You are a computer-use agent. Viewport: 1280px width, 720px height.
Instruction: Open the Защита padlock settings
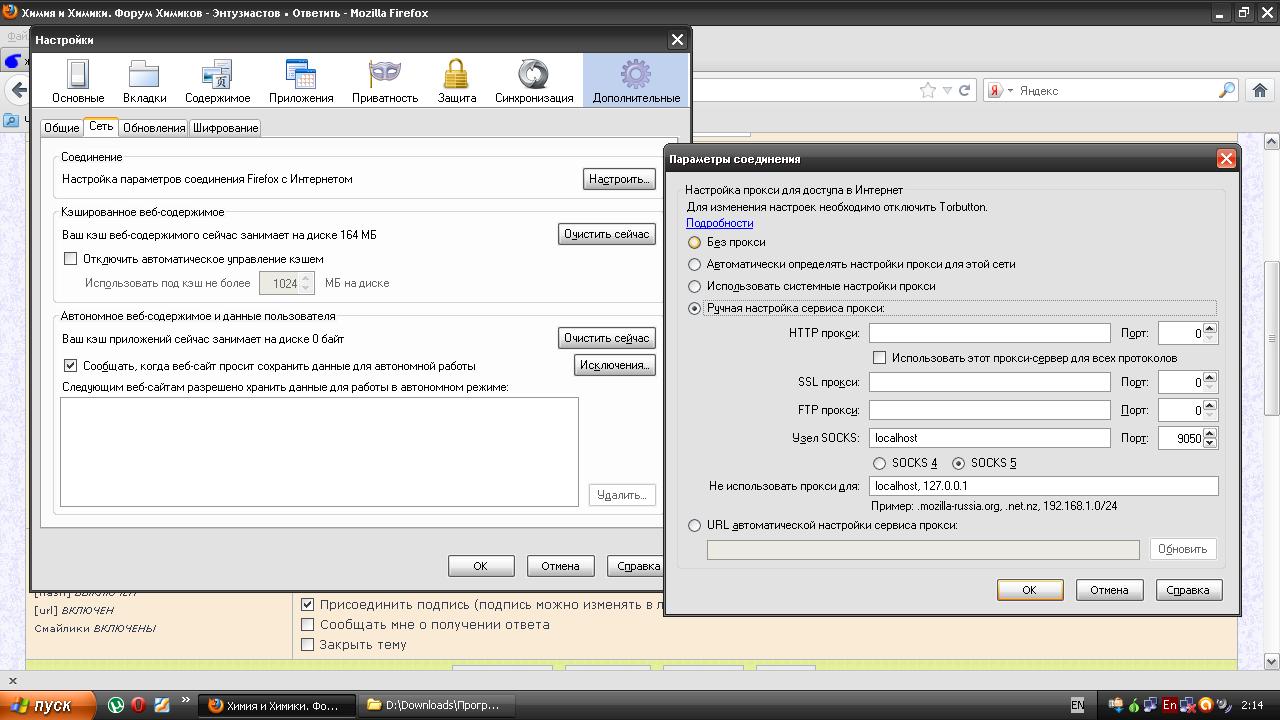pyautogui.click(x=456, y=81)
